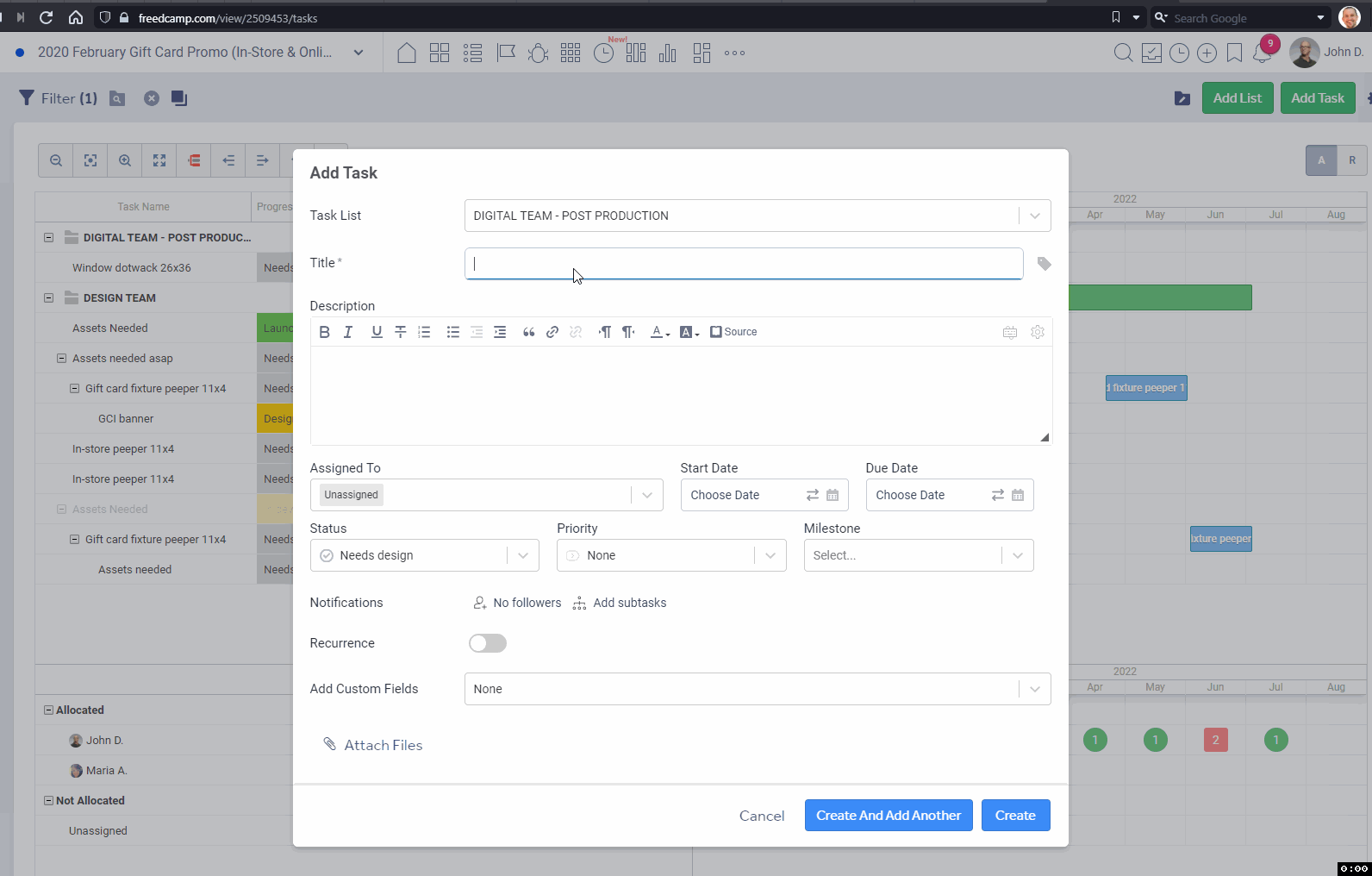Viewport: 1372px width, 876px height.
Task: Expand the Priority dropdown
Action: pyautogui.click(x=770, y=556)
